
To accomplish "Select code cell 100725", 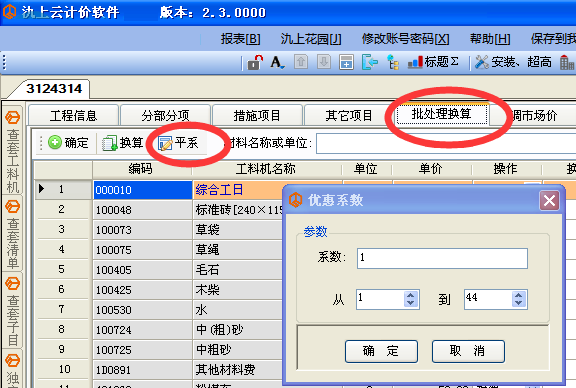I will (x=143, y=349).
